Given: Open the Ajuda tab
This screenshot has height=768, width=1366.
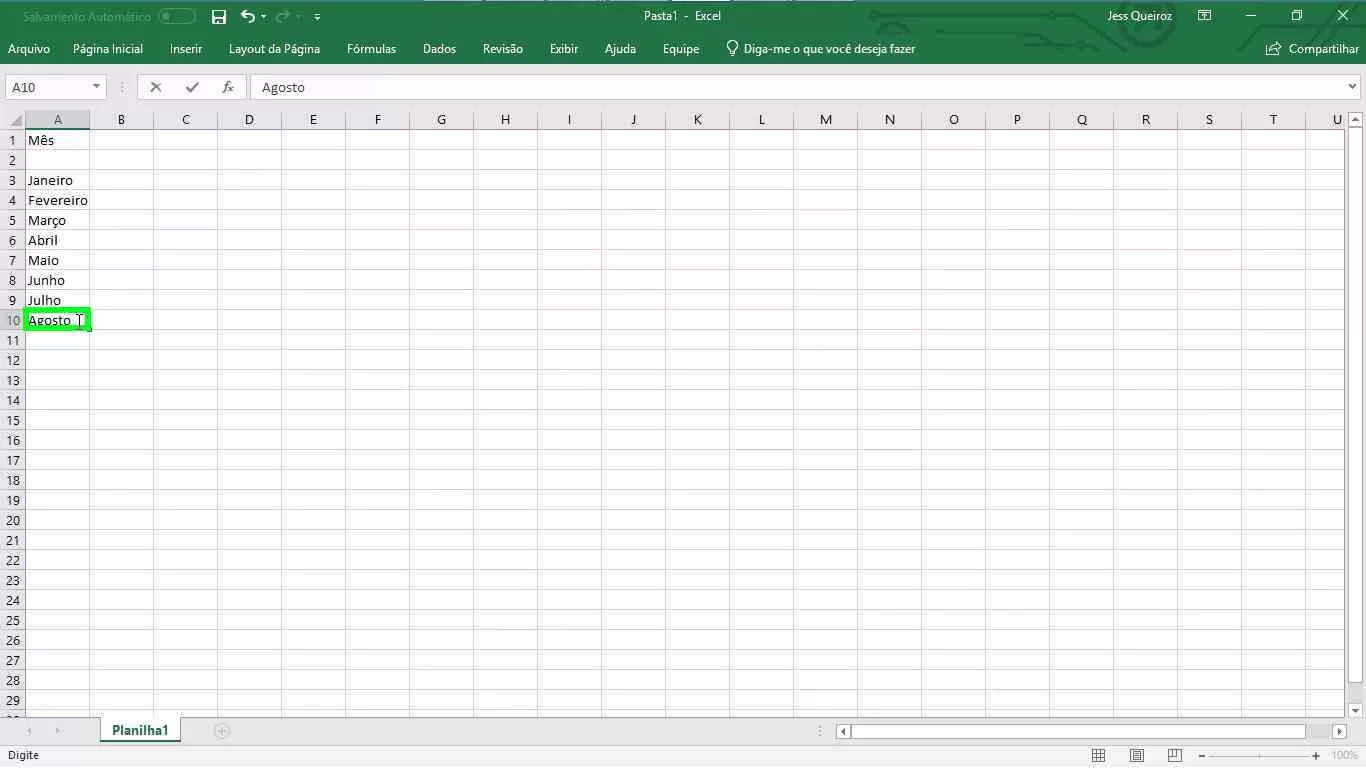Looking at the screenshot, I should coord(620,49).
